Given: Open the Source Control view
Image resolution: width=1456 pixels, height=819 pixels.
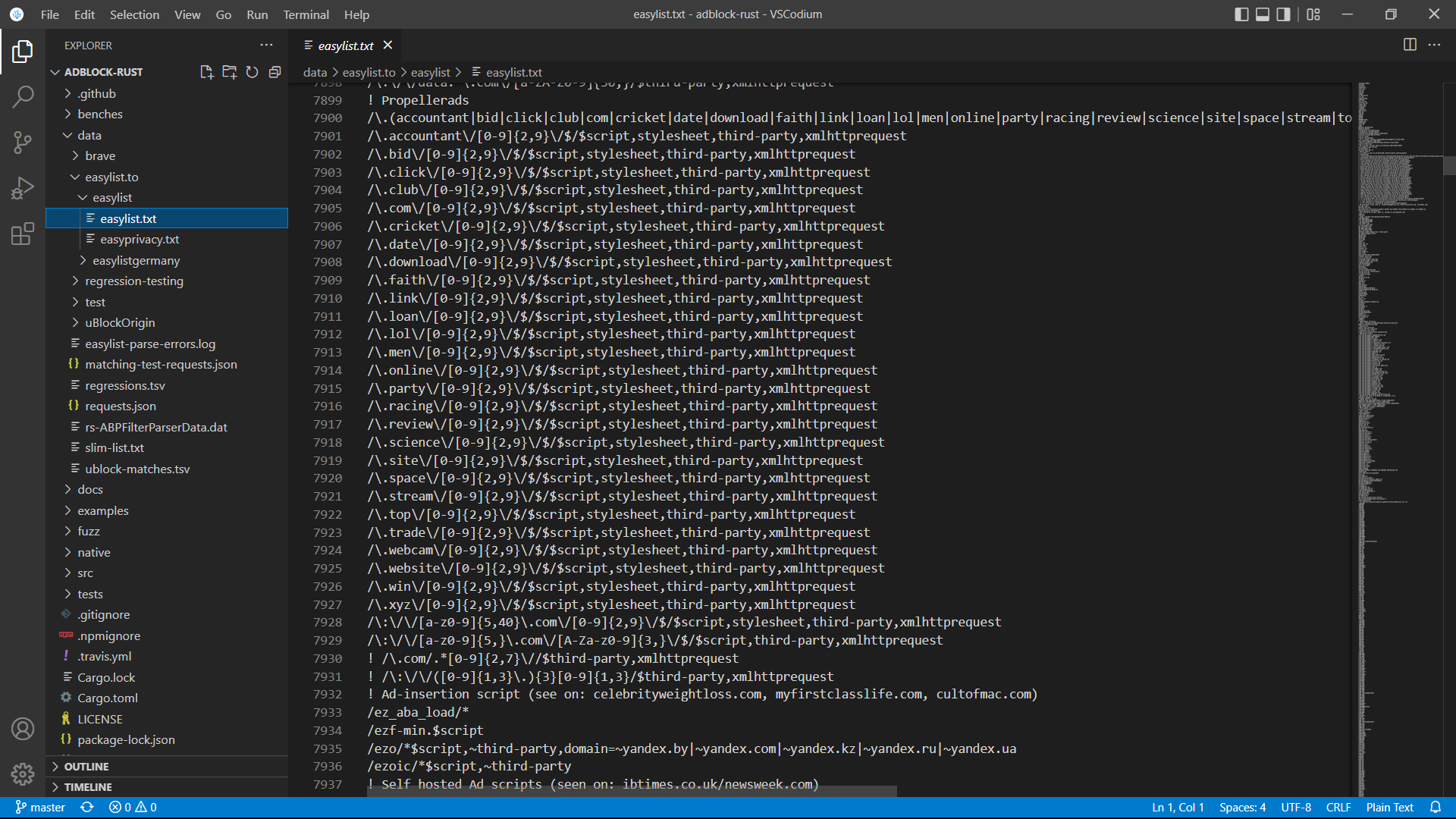Looking at the screenshot, I should tap(23, 143).
